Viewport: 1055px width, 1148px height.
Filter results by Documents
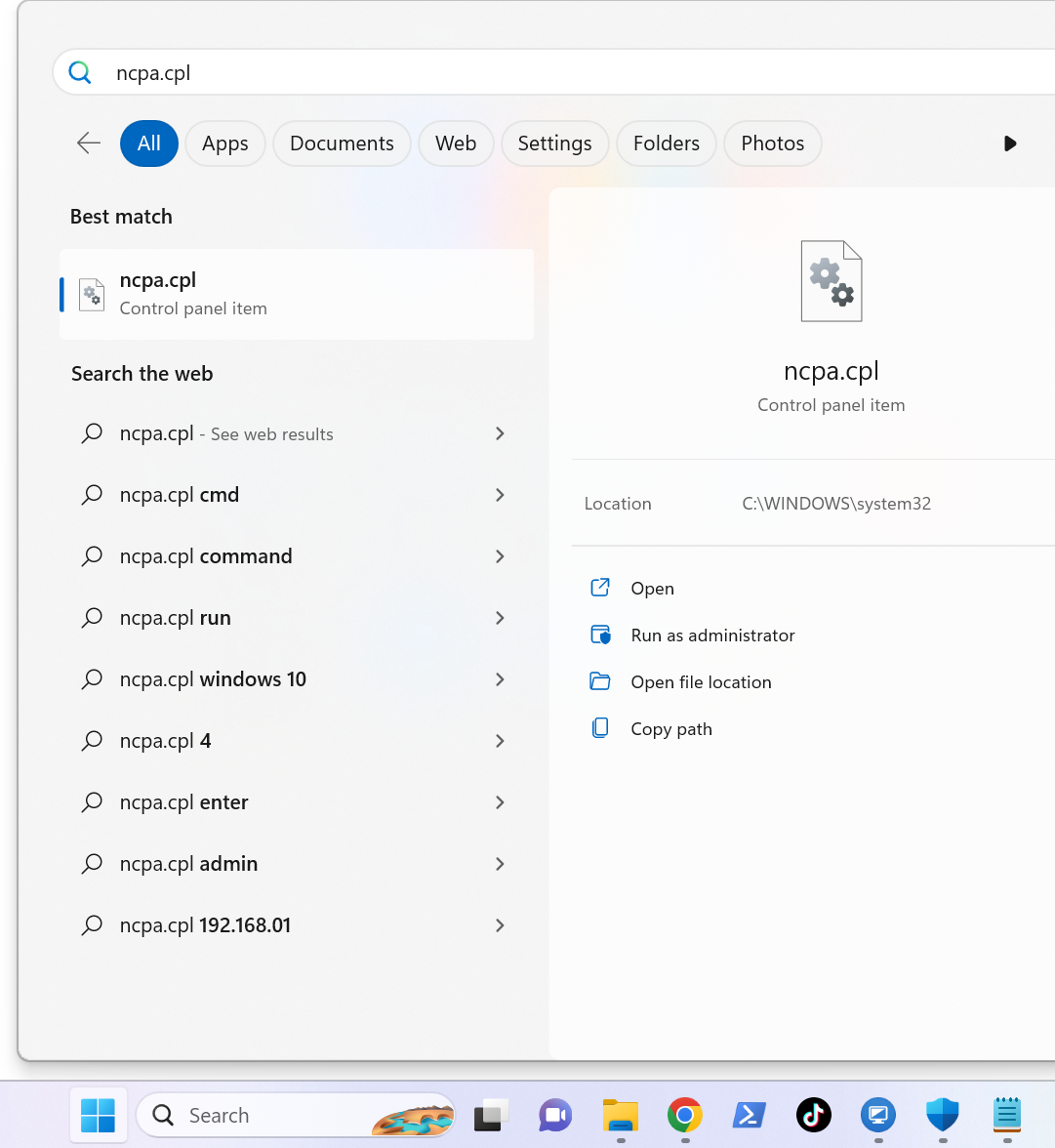click(x=342, y=143)
